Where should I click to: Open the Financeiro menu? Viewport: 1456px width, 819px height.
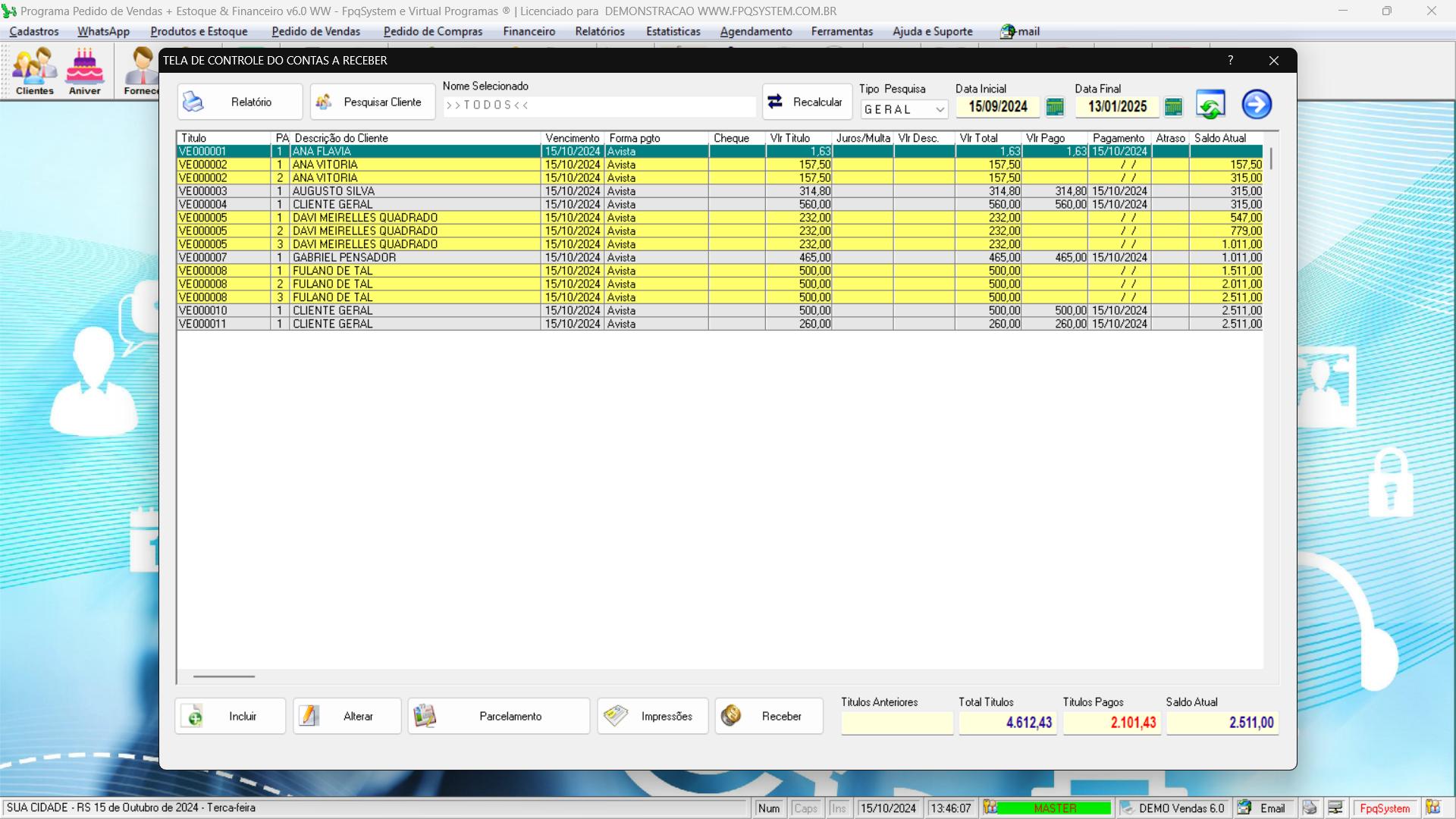tap(529, 31)
